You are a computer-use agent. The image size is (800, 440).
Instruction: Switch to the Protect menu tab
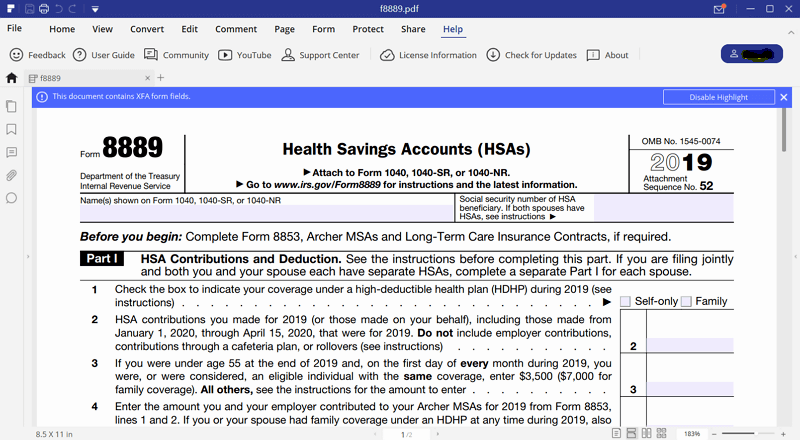pyautogui.click(x=368, y=29)
